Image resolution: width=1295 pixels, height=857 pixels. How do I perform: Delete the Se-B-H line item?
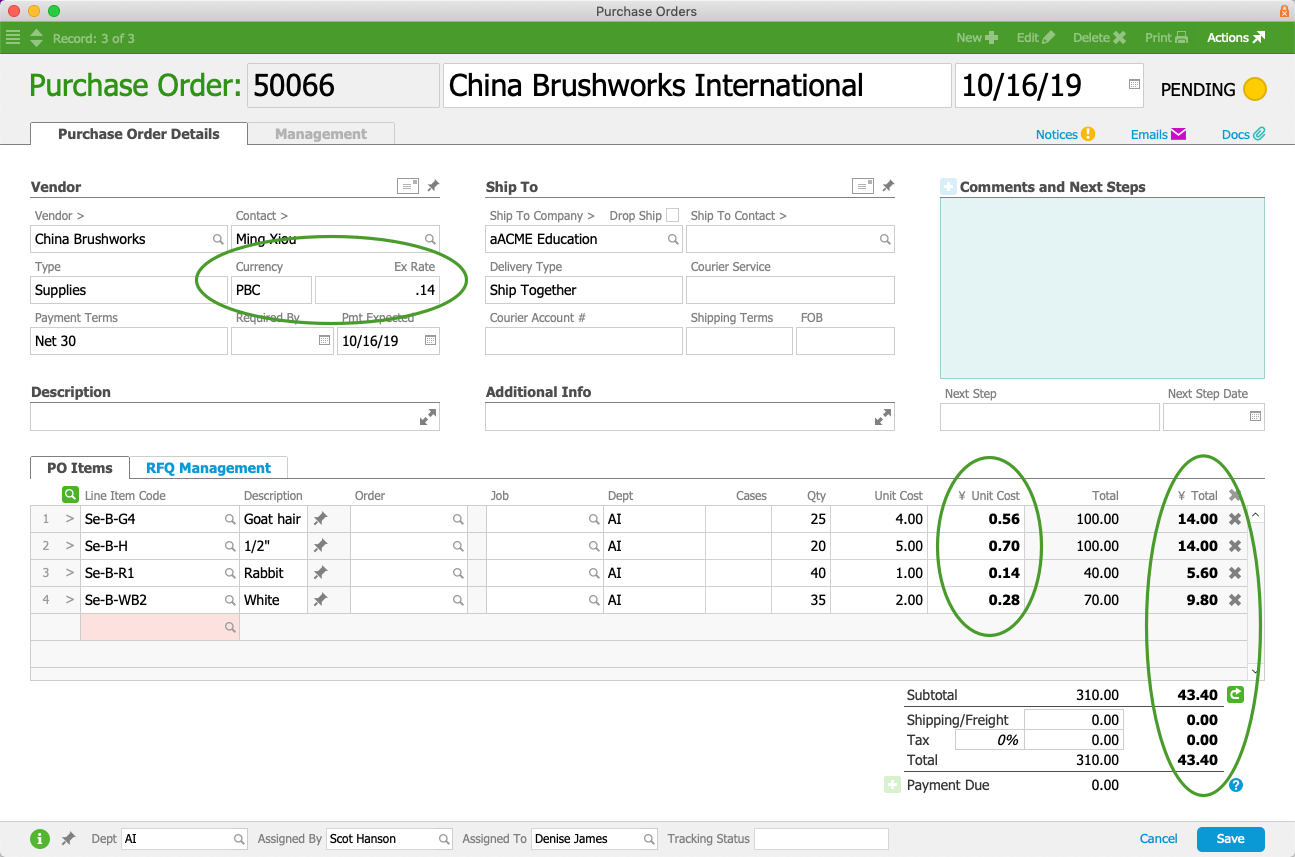tap(1235, 546)
